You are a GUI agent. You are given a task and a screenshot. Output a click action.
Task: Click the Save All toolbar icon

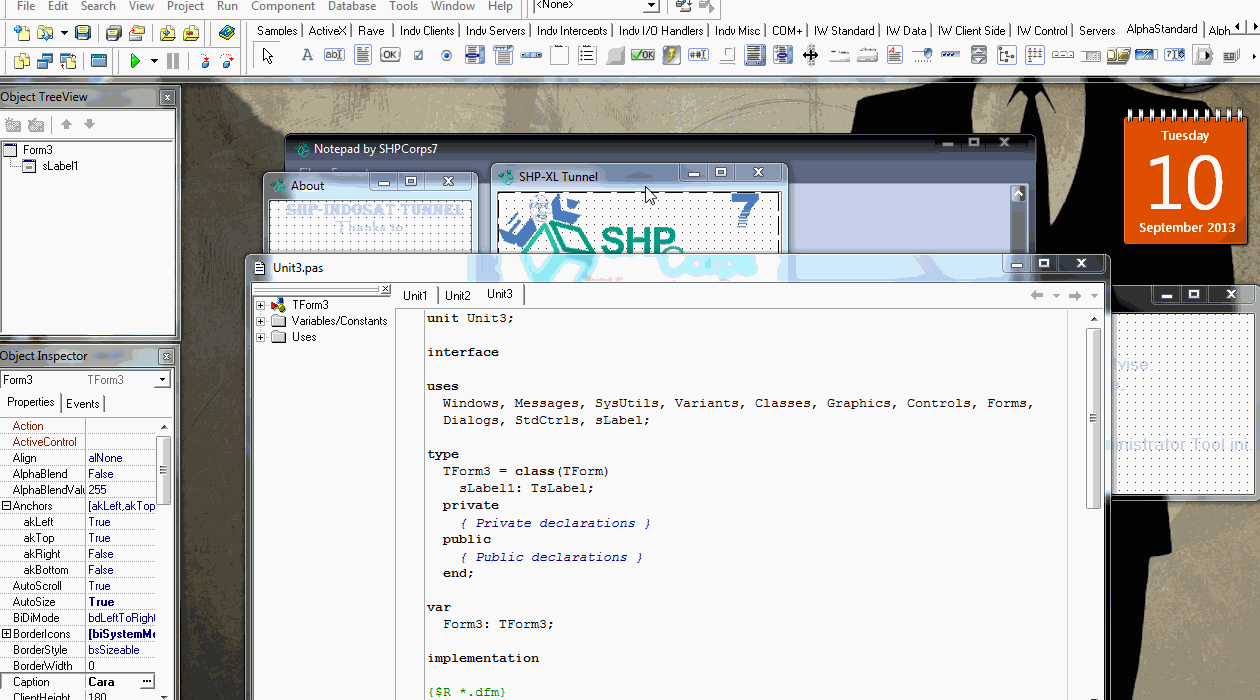tap(114, 33)
